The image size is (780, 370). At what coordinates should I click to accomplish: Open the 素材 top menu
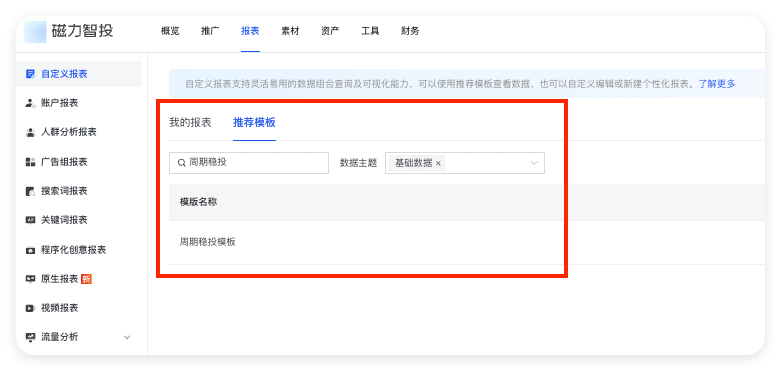tap(290, 31)
